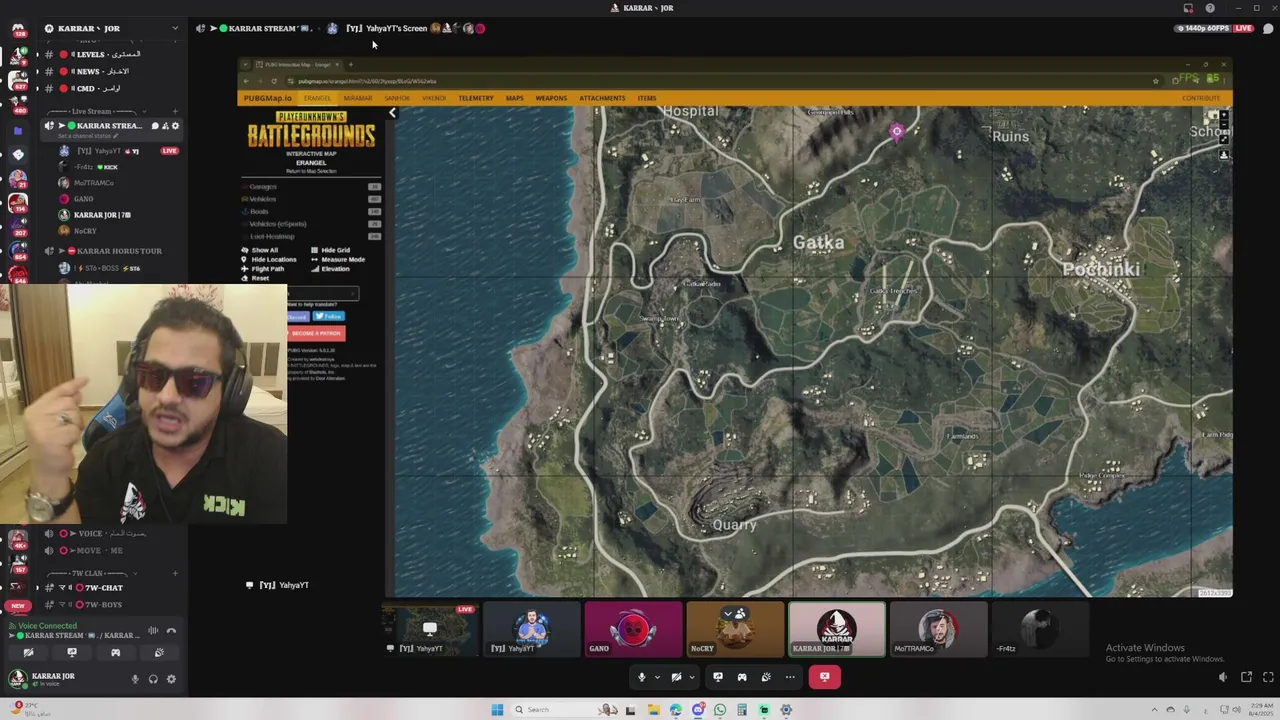Open camera options arrow in call bar

(691, 677)
